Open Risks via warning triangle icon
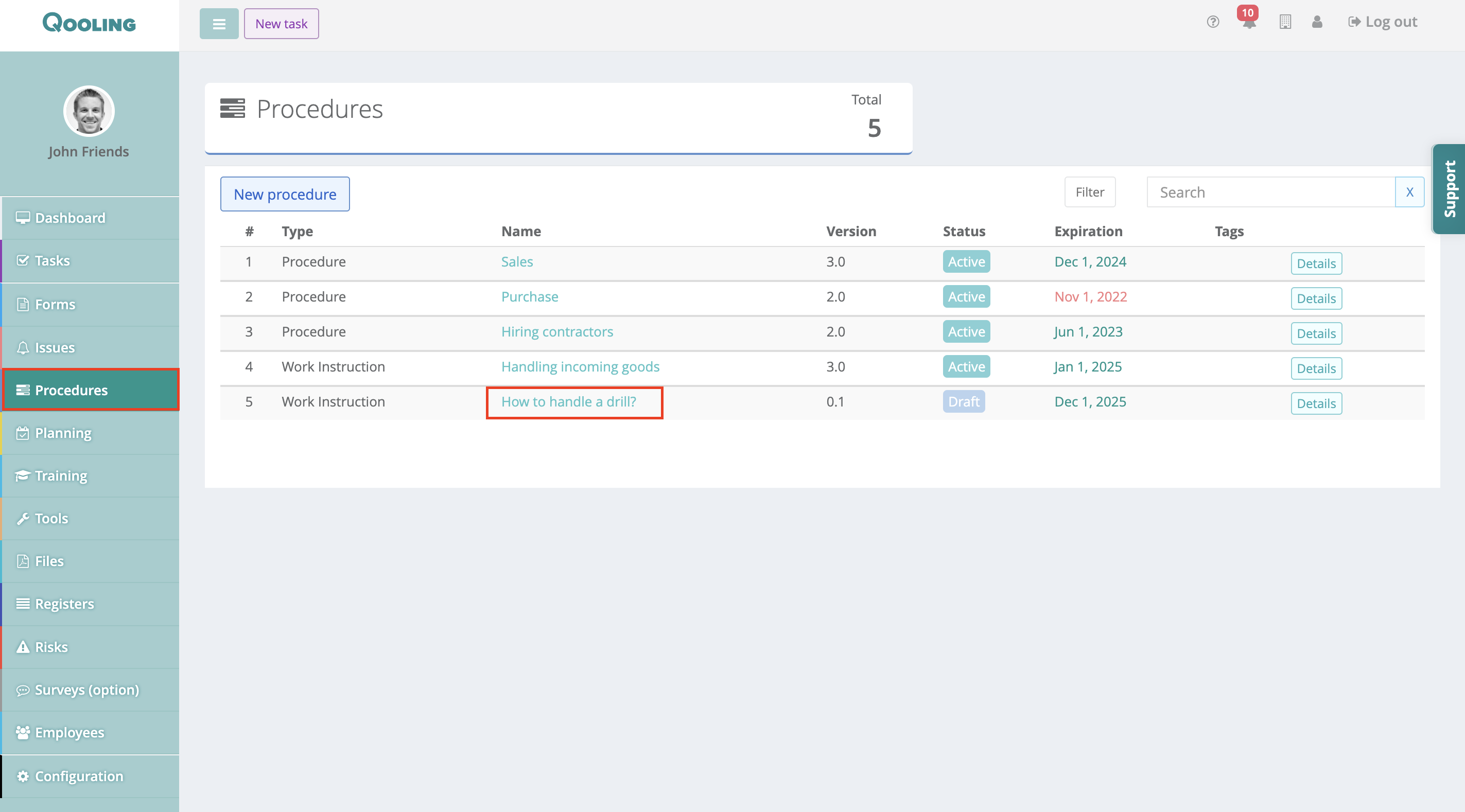Viewport: 1465px width, 812px height. click(x=23, y=647)
